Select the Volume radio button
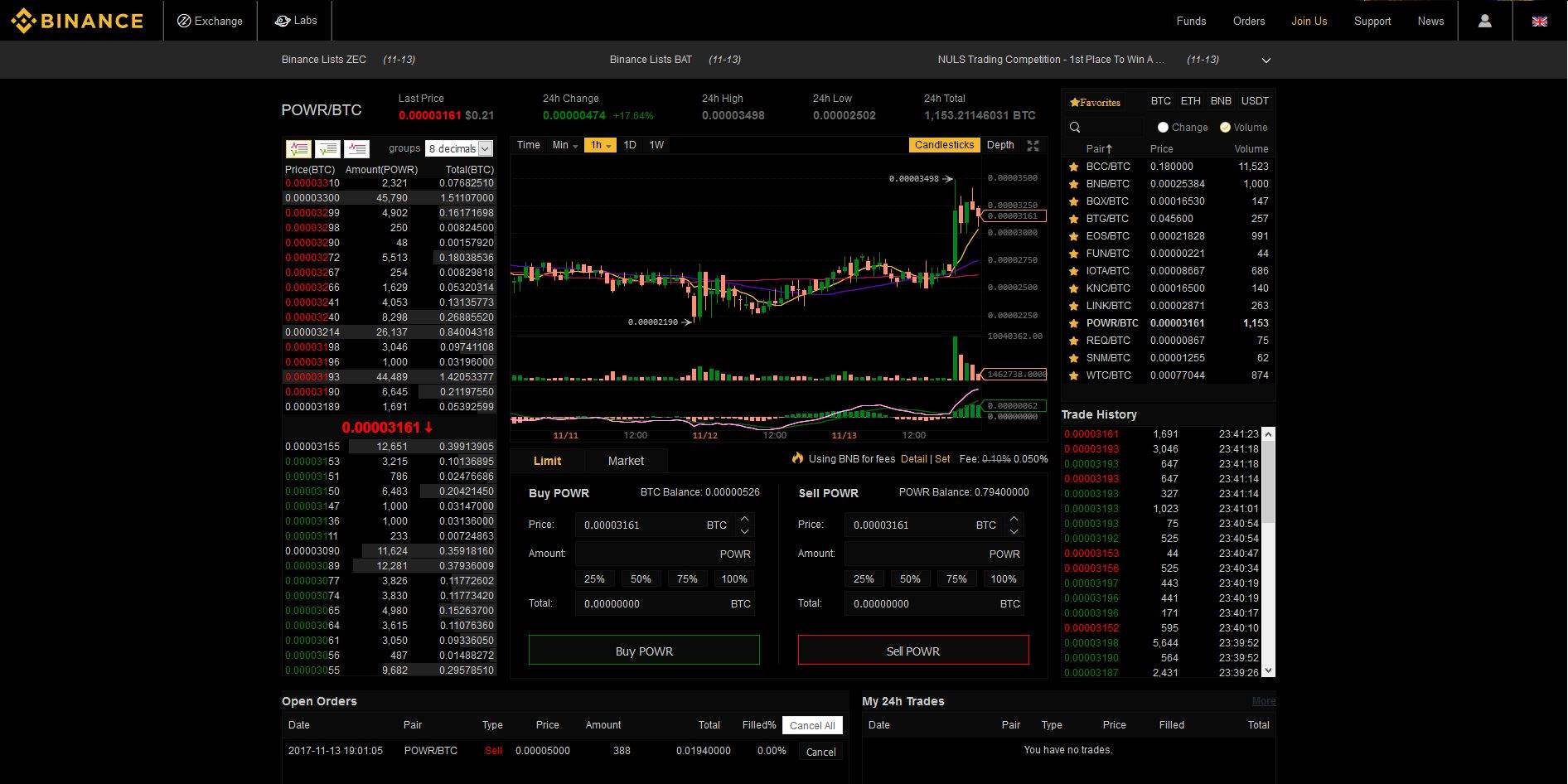The width and height of the screenshot is (1568, 784). (x=1224, y=127)
